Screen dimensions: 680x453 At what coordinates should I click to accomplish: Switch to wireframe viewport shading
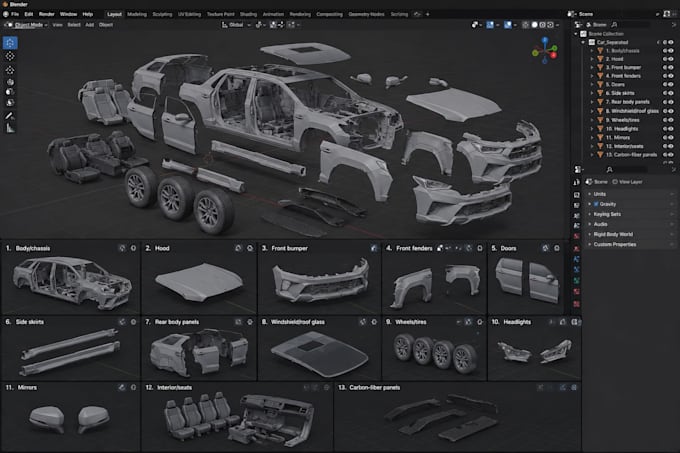pyautogui.click(x=526, y=25)
